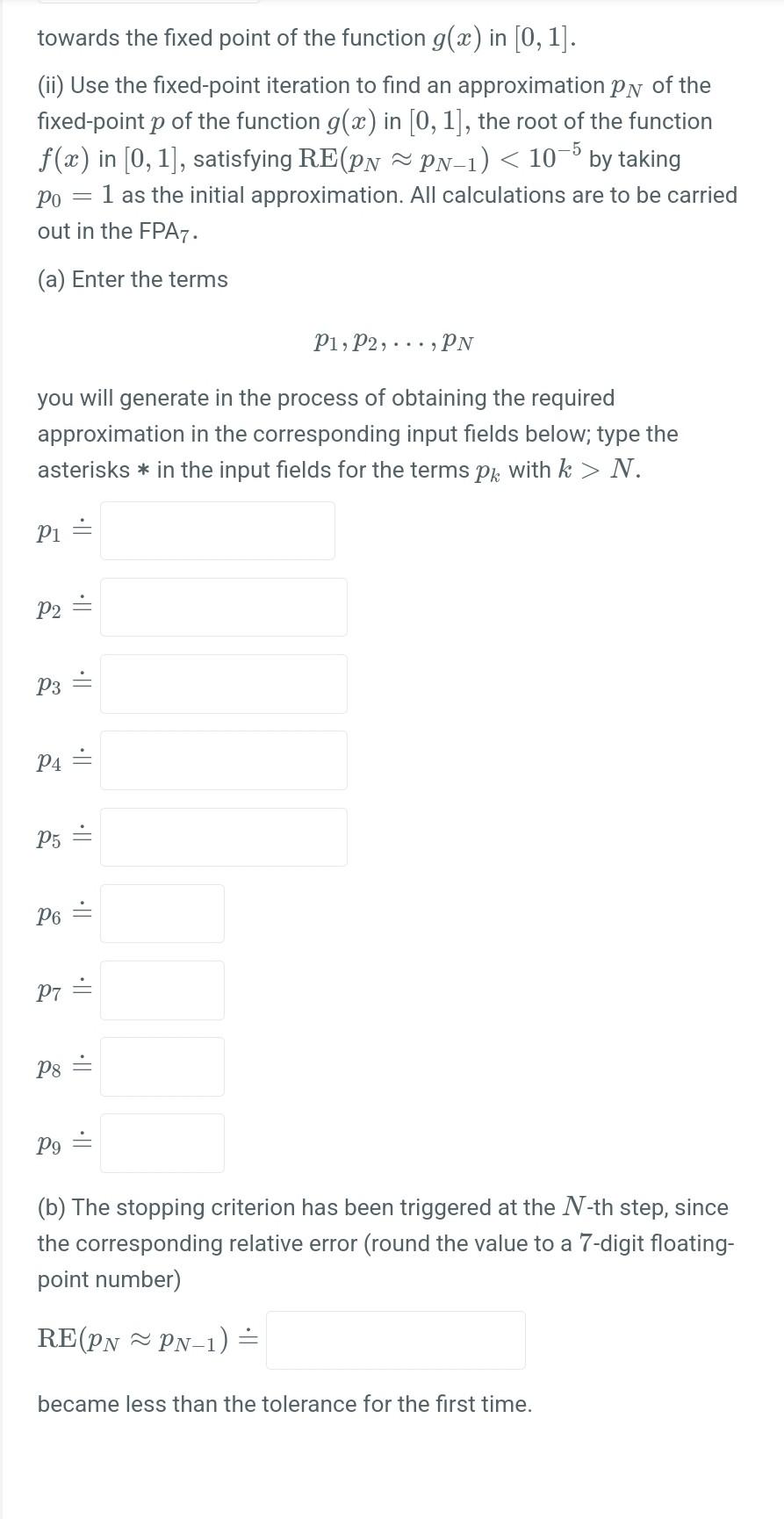Click the p5 label beside its field
The width and height of the screenshot is (784, 1519).
(49, 839)
